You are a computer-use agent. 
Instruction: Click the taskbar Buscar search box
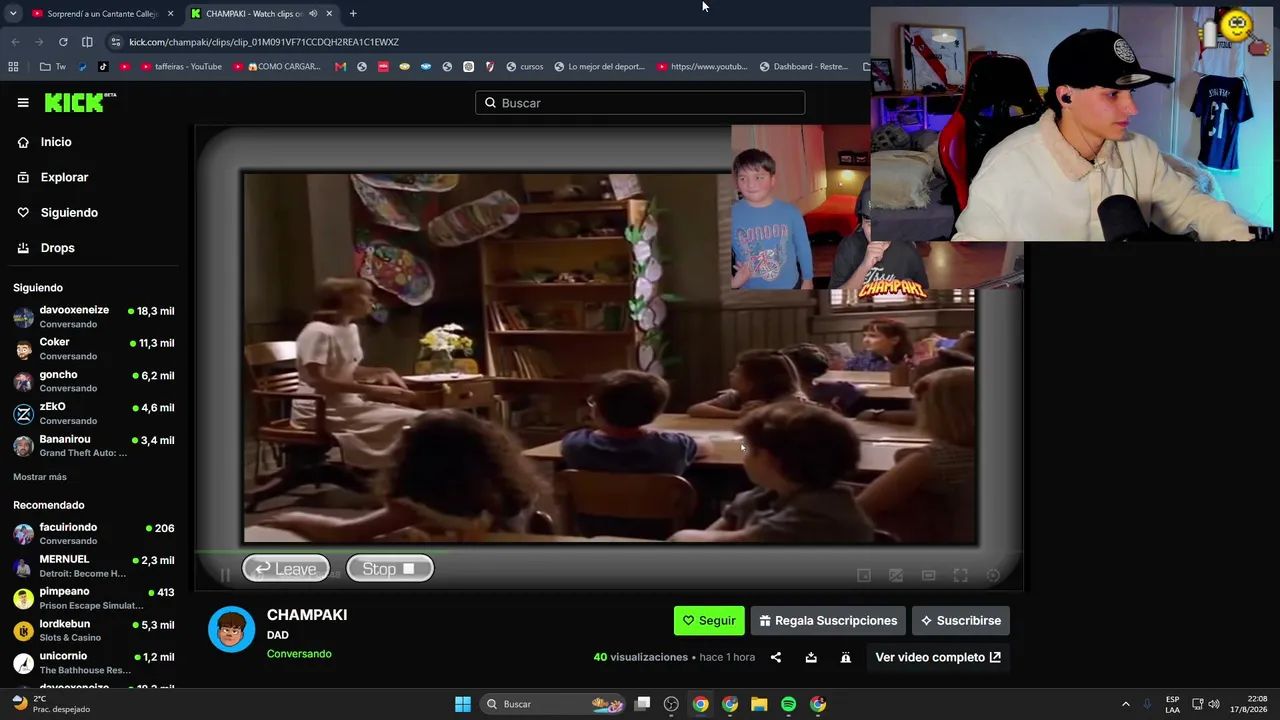coord(553,704)
